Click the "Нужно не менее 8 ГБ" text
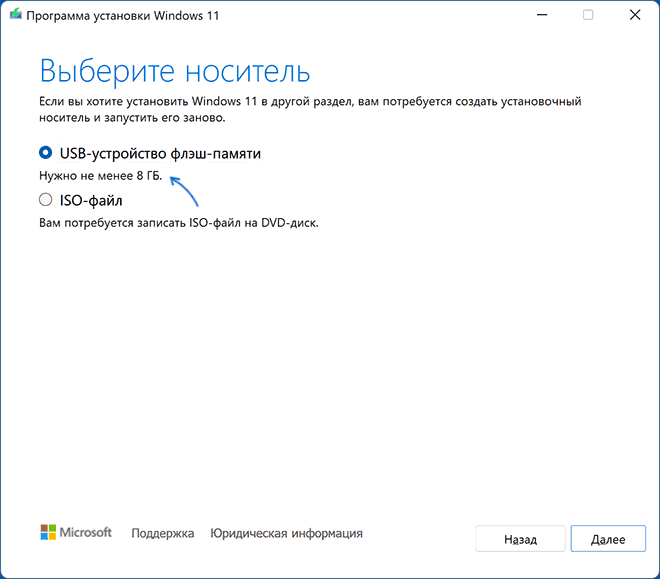The width and height of the screenshot is (660, 579). pyautogui.click(x=99, y=177)
